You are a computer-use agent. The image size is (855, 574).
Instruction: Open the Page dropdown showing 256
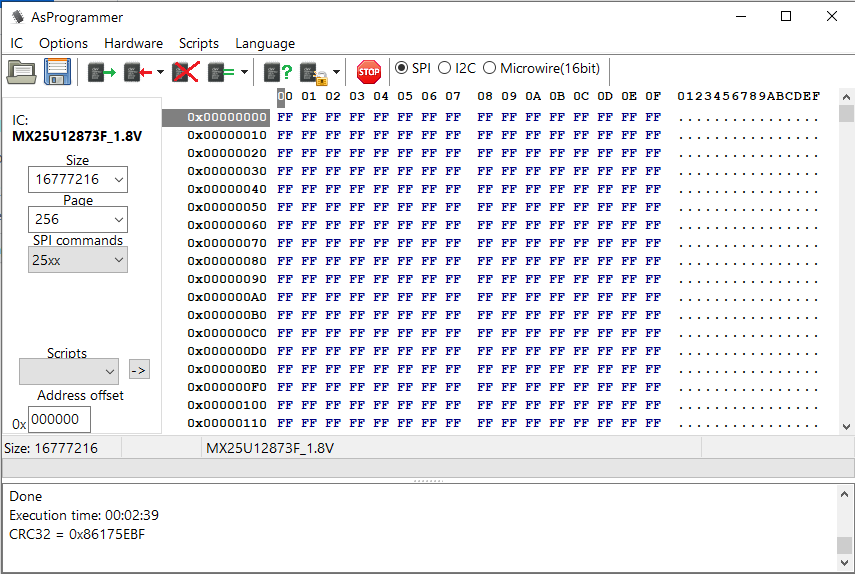[x=78, y=219]
